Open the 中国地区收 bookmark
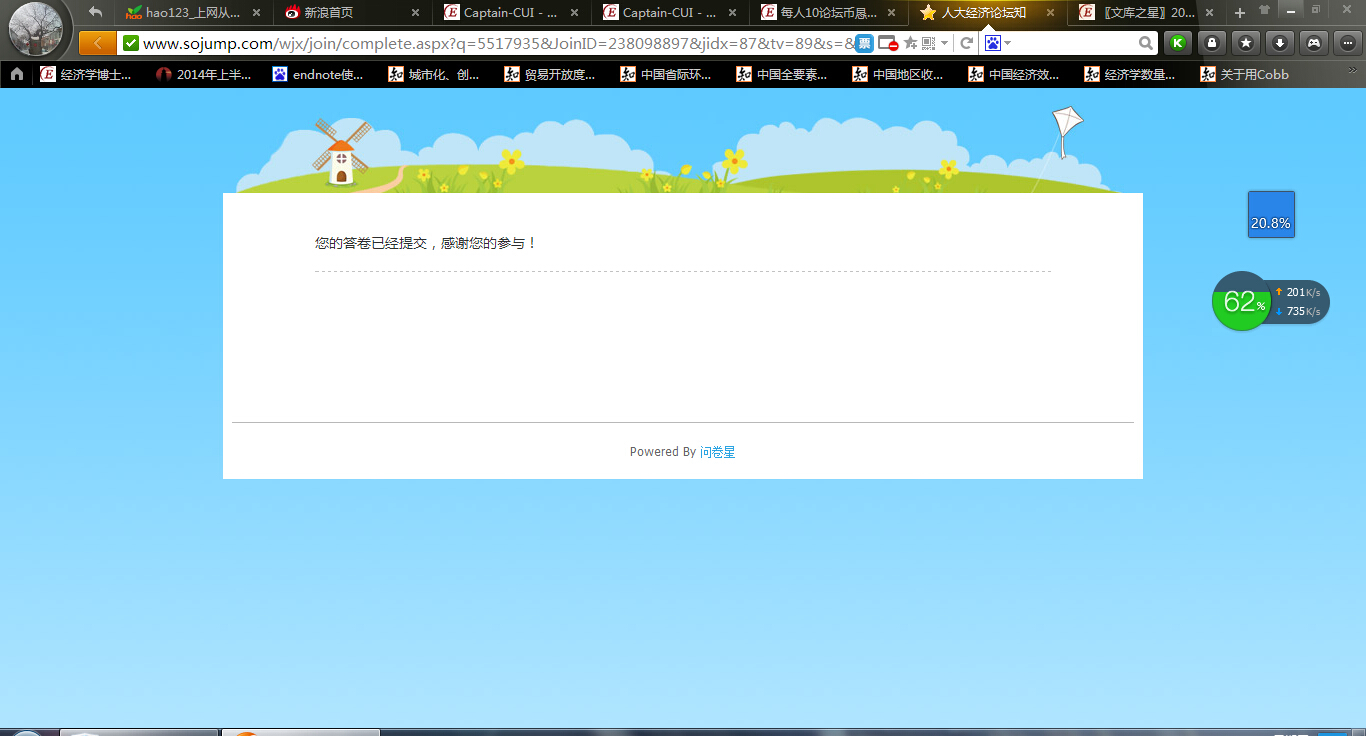Image resolution: width=1366 pixels, height=736 pixels. (x=898, y=74)
